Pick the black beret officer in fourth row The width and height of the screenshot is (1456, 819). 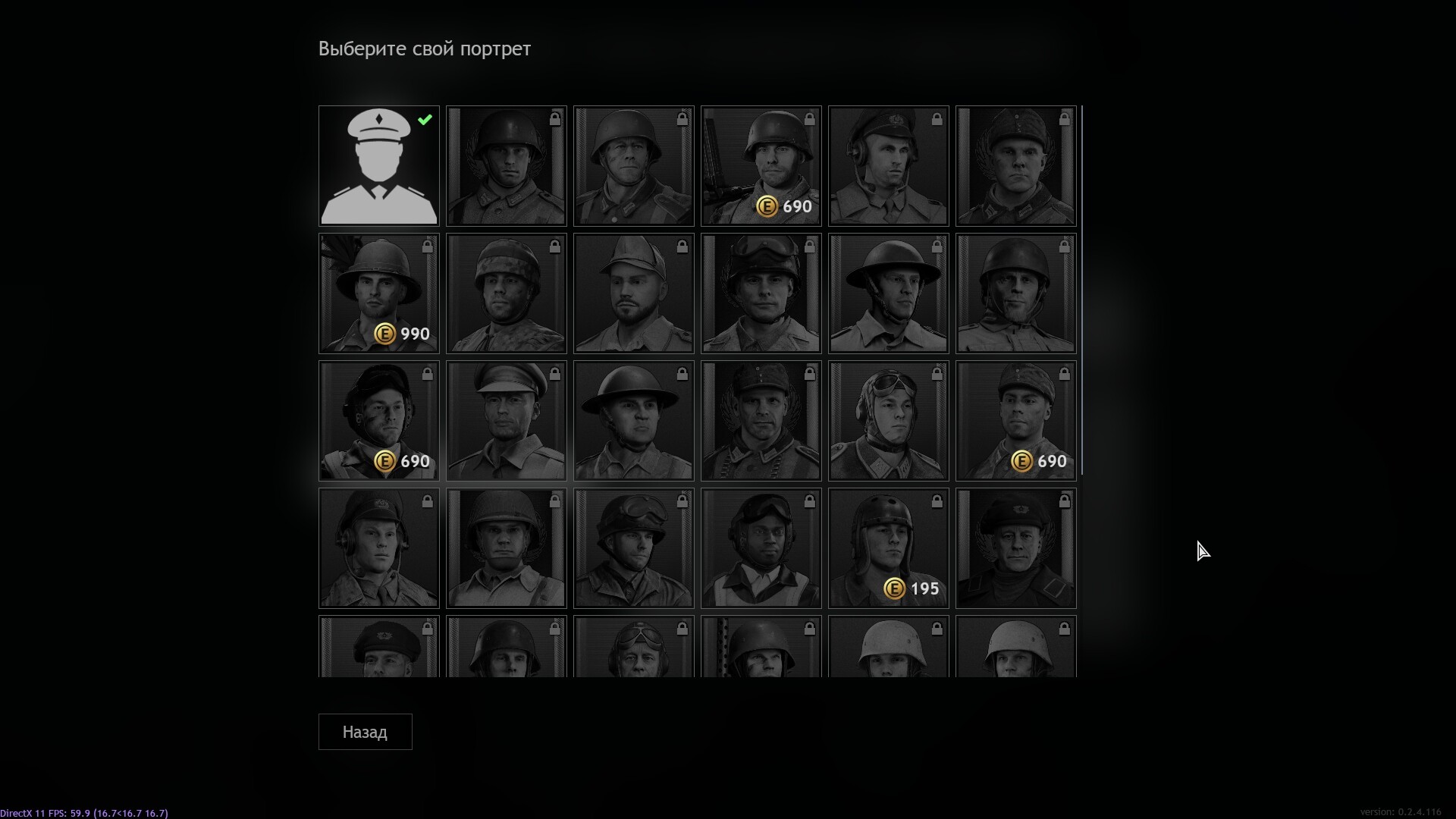pyautogui.click(x=1016, y=548)
